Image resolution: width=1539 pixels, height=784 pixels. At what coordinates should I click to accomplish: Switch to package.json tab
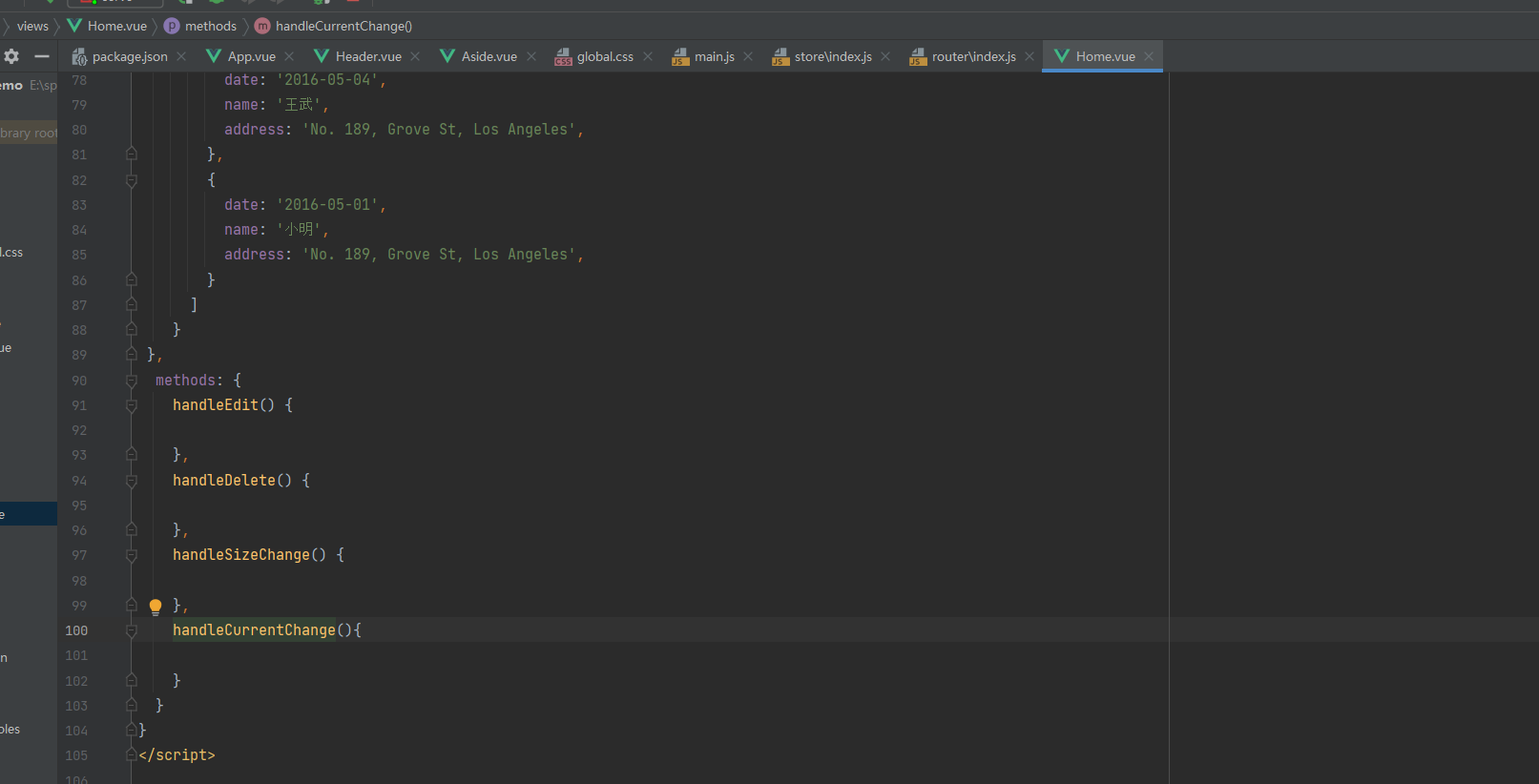[x=130, y=56]
